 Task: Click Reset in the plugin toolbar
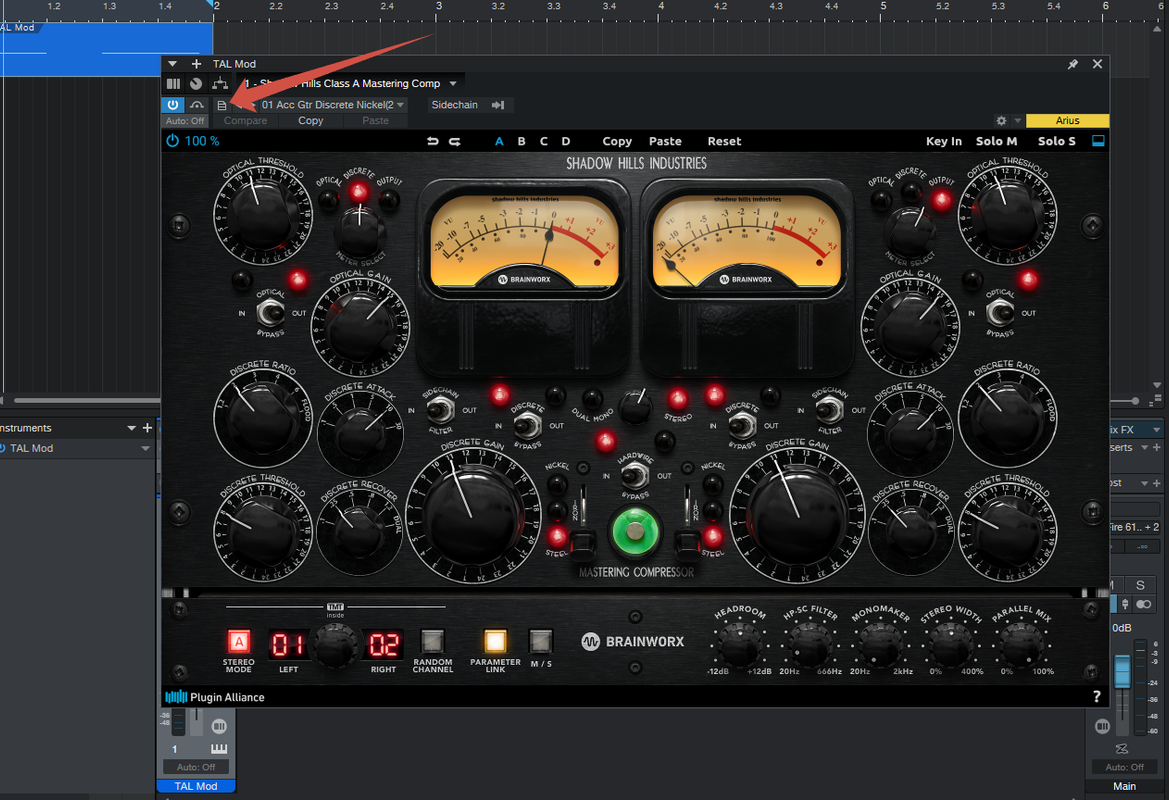pyautogui.click(x=724, y=141)
